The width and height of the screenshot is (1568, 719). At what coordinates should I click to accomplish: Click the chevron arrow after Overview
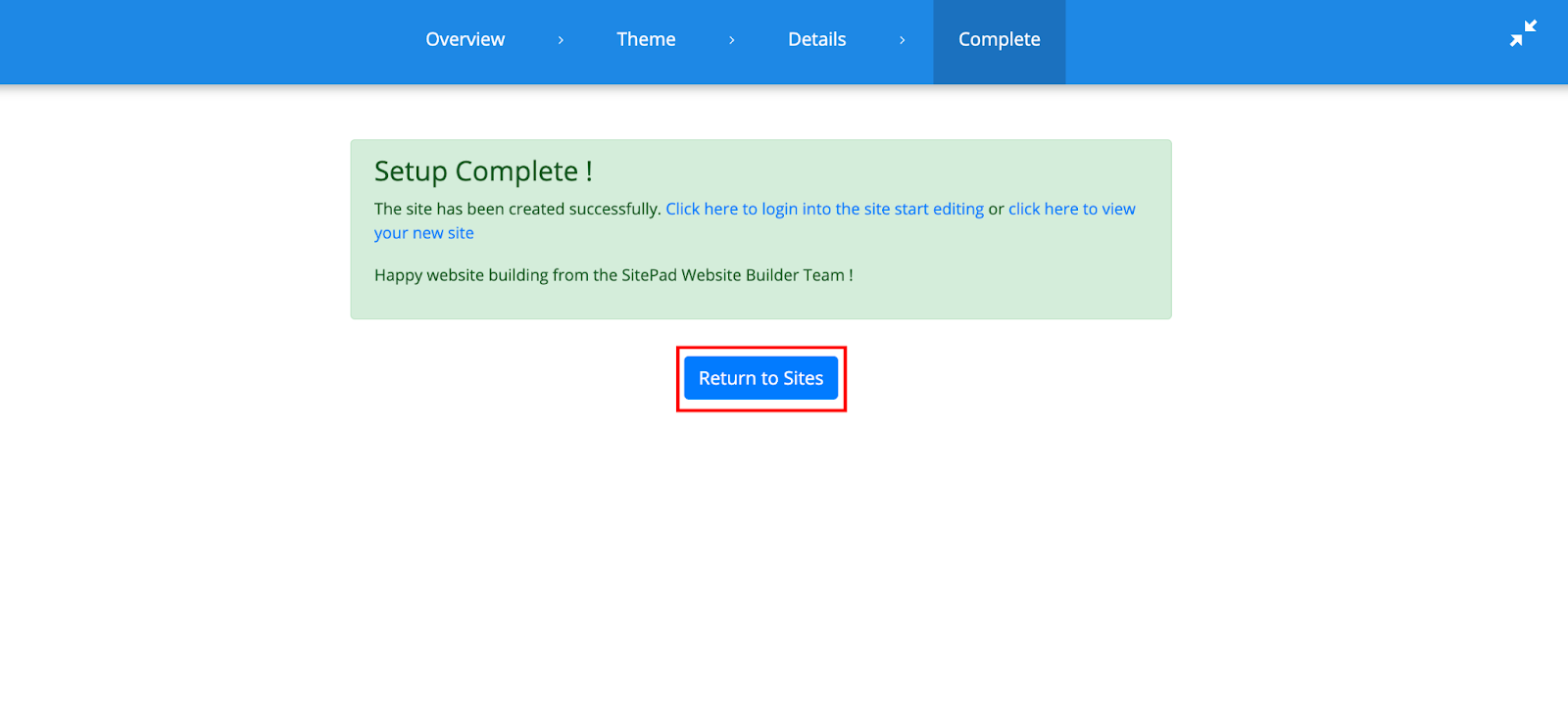[x=561, y=40]
